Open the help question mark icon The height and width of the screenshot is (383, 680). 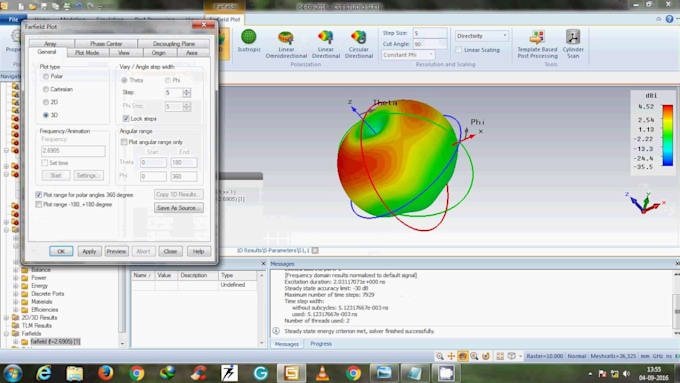pyautogui.click(x=670, y=19)
